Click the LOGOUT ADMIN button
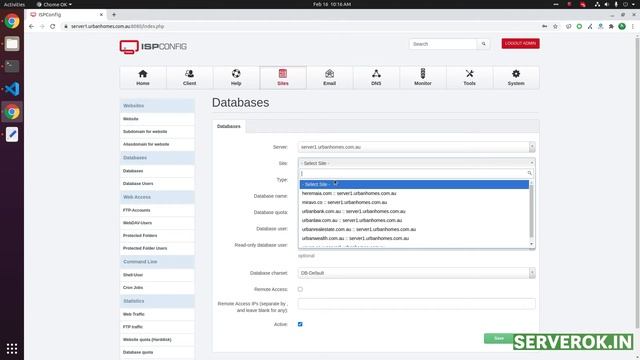The image size is (640, 360). tap(520, 43)
